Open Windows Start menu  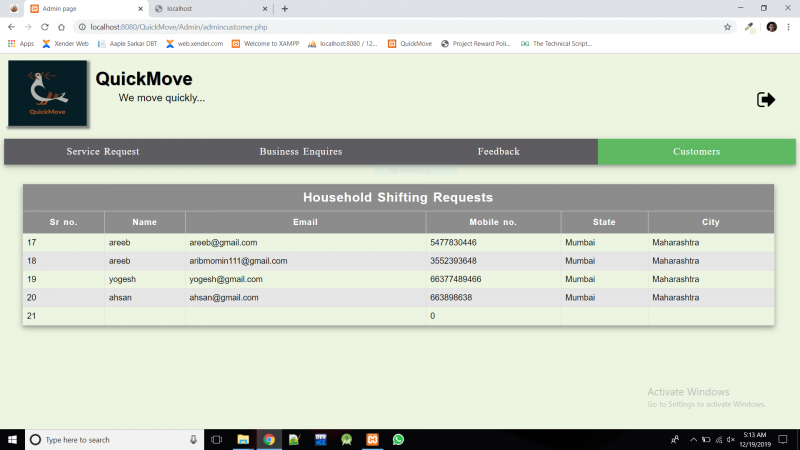pos(12,439)
